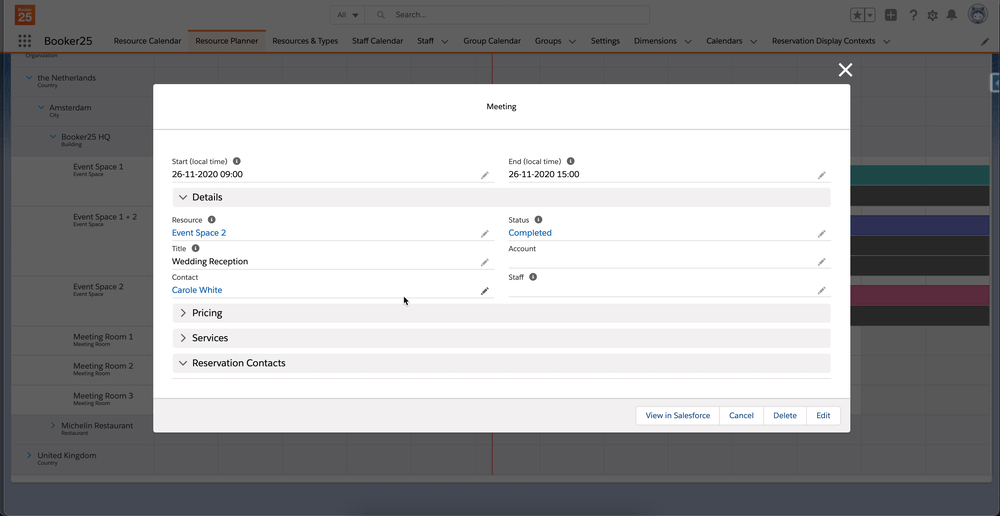Click the global add plus icon

point(891,15)
